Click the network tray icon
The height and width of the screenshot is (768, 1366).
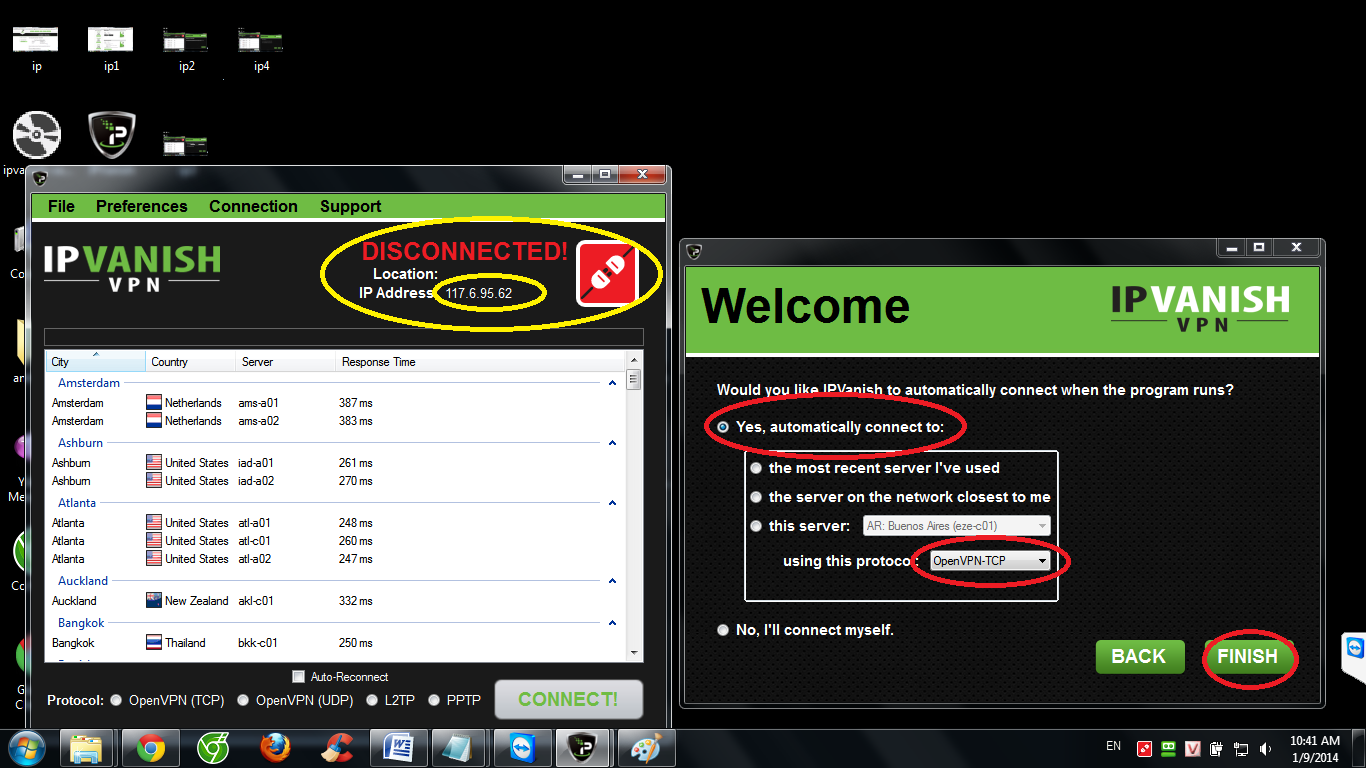1241,748
